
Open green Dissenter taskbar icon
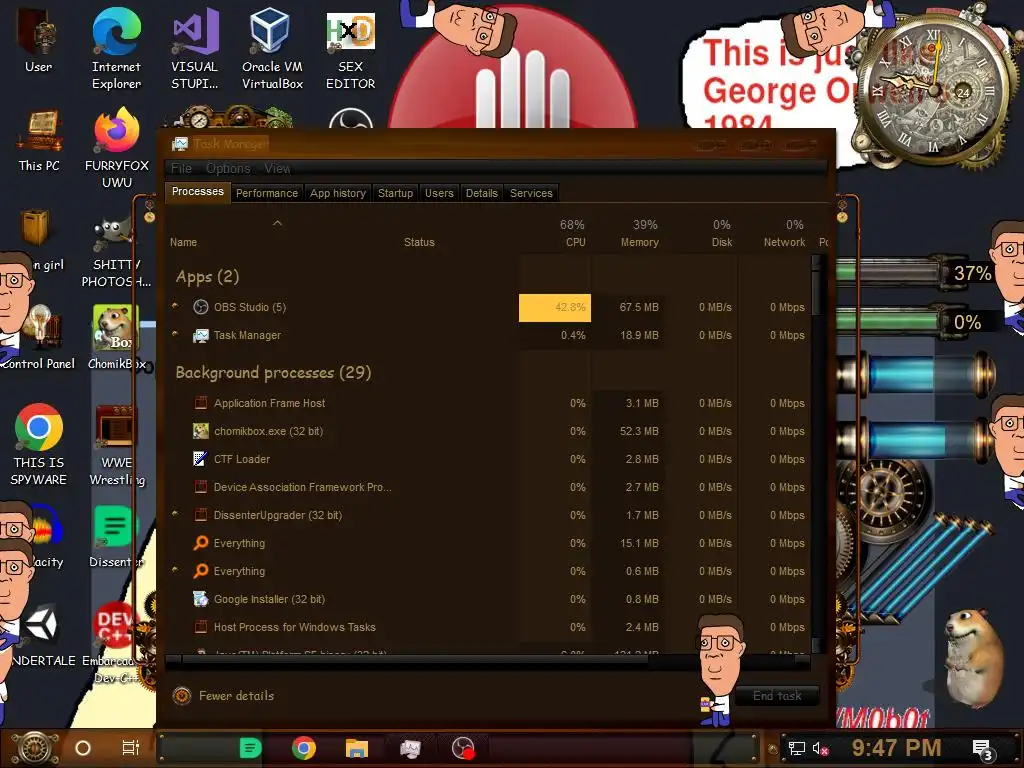coord(250,748)
